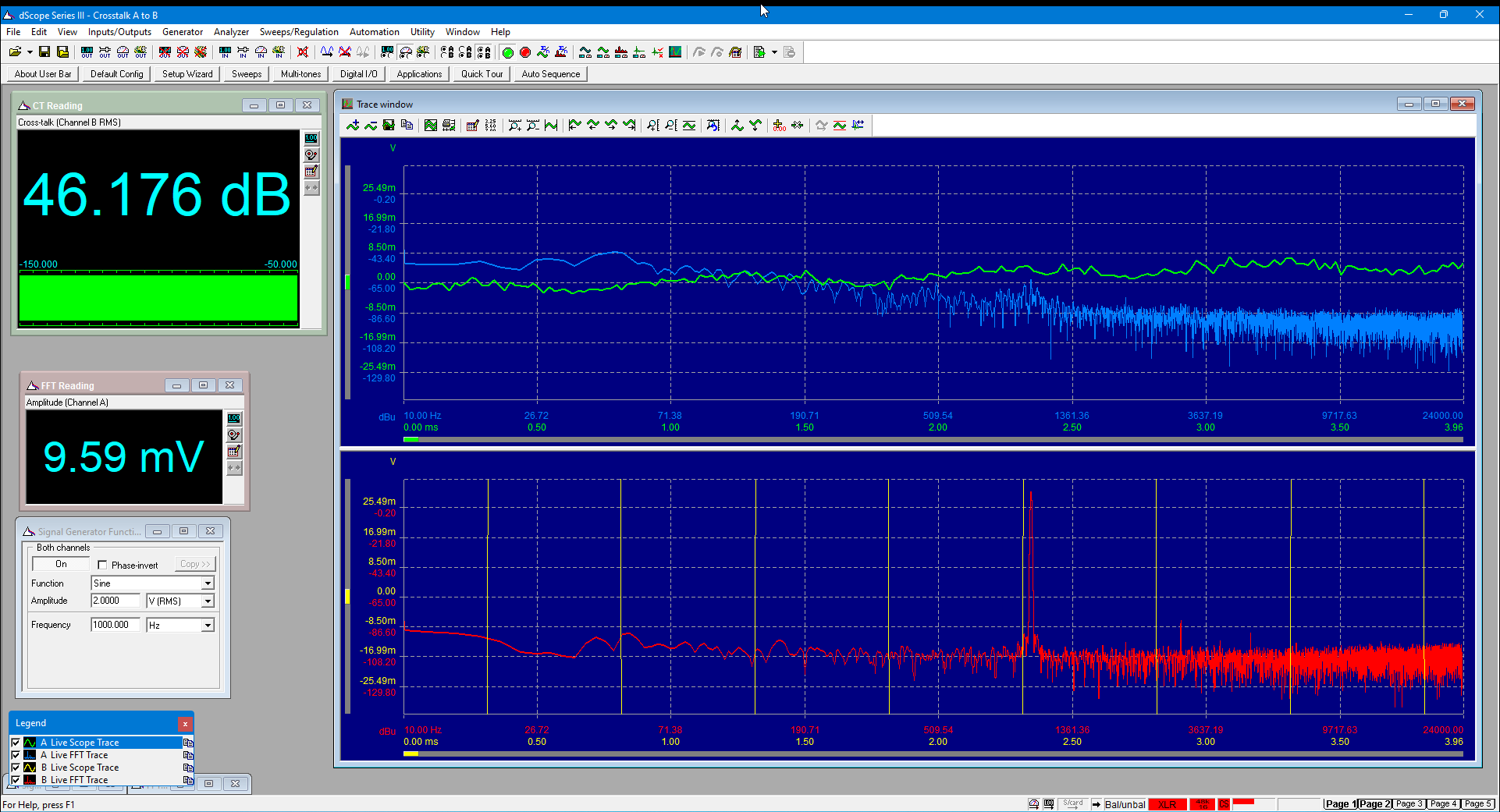
Task: Switch to Page 3 in status bar
Action: [1409, 804]
